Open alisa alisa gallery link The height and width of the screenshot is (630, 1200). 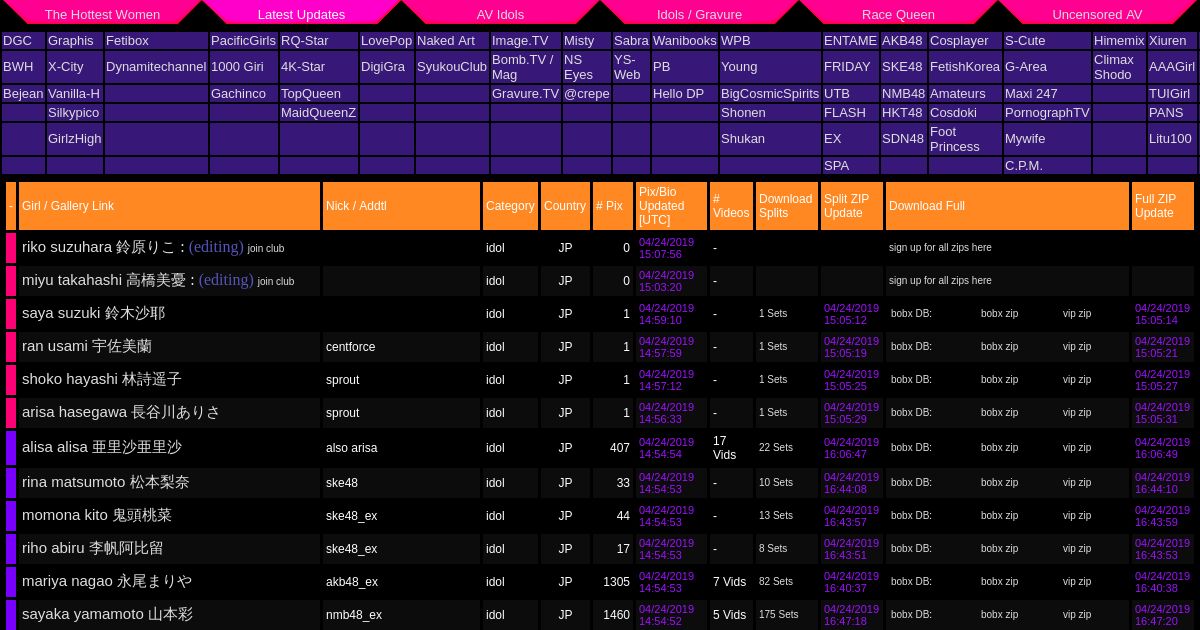coord(101,447)
